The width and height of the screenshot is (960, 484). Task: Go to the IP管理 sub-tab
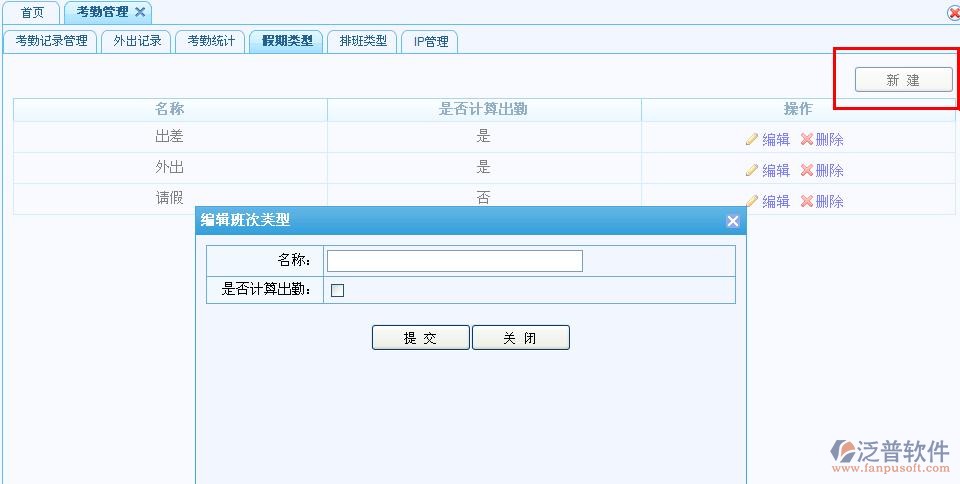coord(430,41)
